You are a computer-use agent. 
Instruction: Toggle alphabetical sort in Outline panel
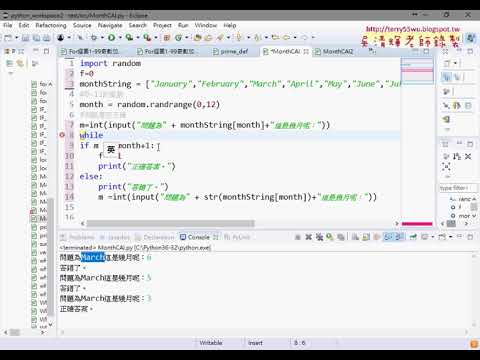[457, 156]
